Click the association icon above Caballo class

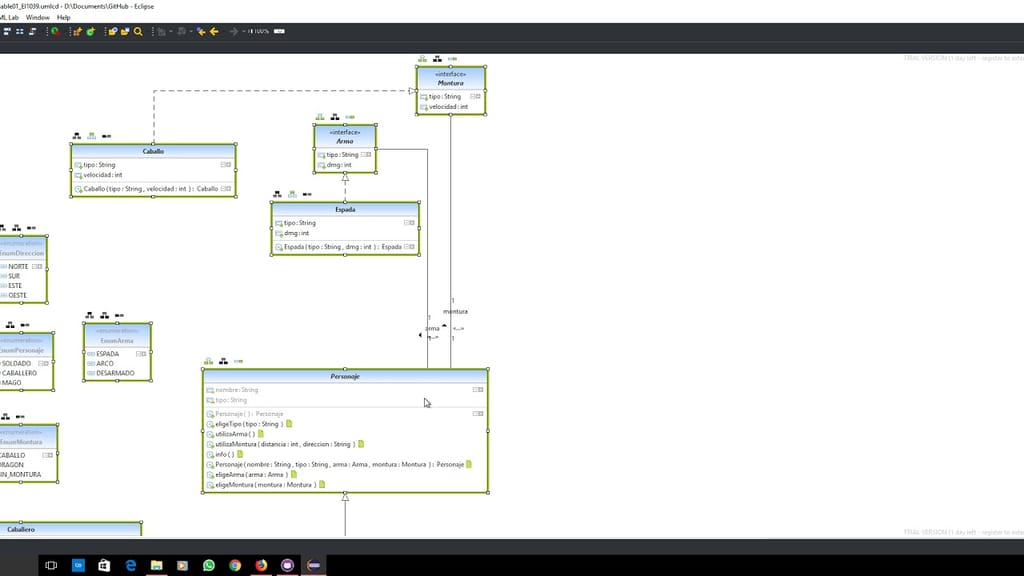click(x=106, y=136)
